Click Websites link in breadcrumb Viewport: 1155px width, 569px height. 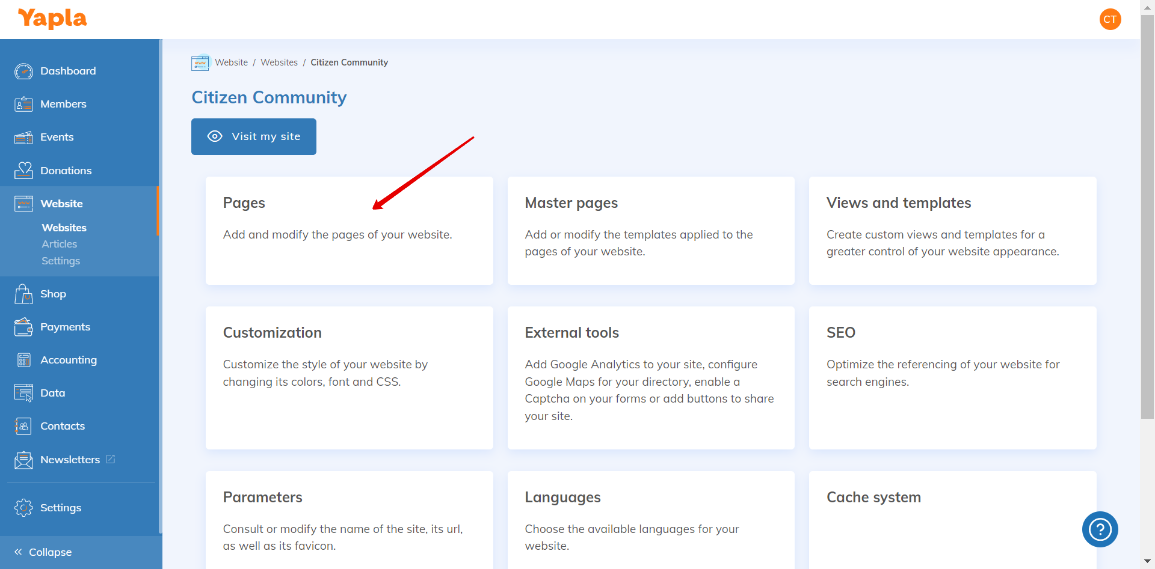click(x=279, y=62)
